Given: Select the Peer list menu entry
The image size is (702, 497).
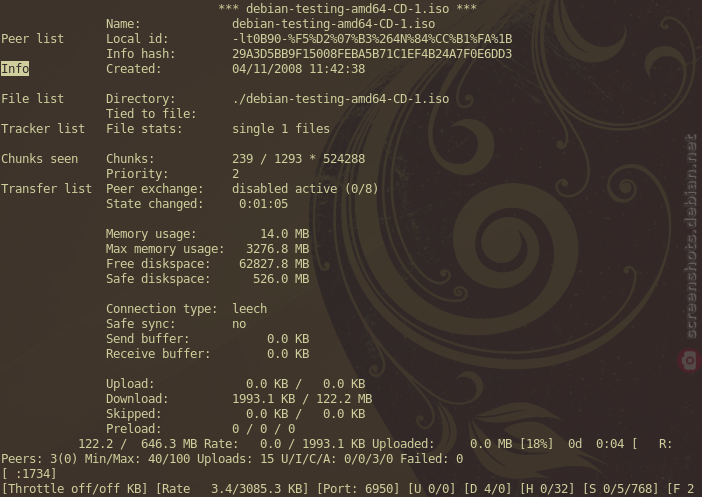Looking at the screenshot, I should point(32,39).
